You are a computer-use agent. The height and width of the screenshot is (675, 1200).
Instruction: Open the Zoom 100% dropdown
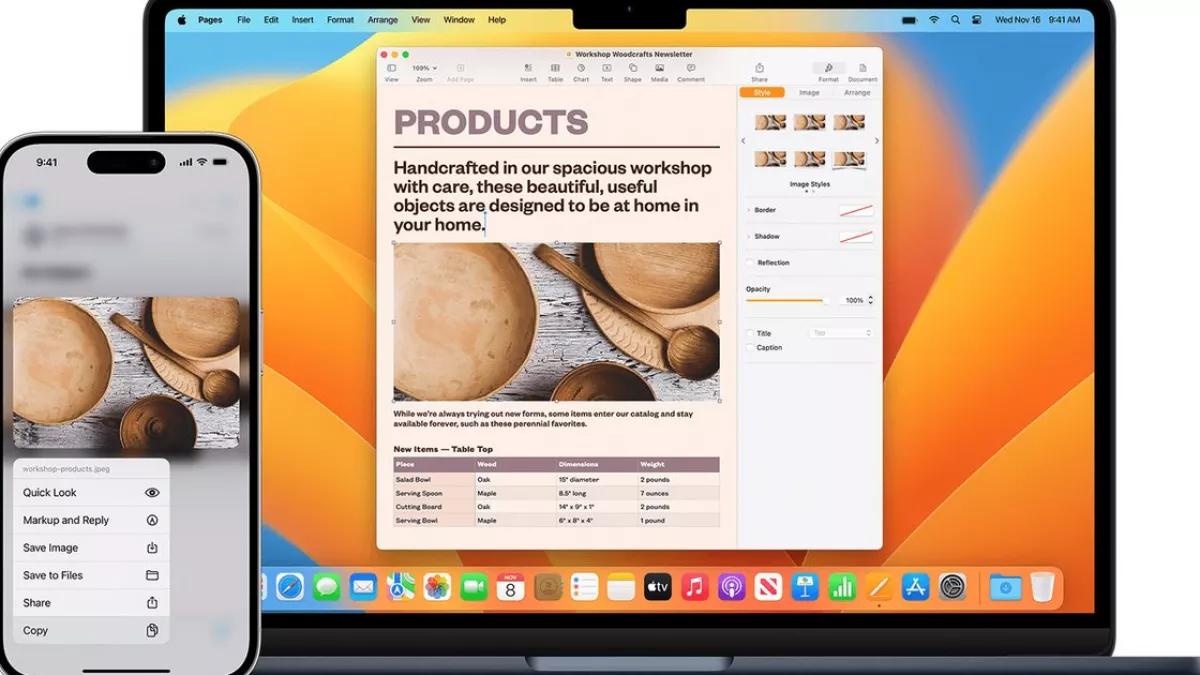click(424, 68)
